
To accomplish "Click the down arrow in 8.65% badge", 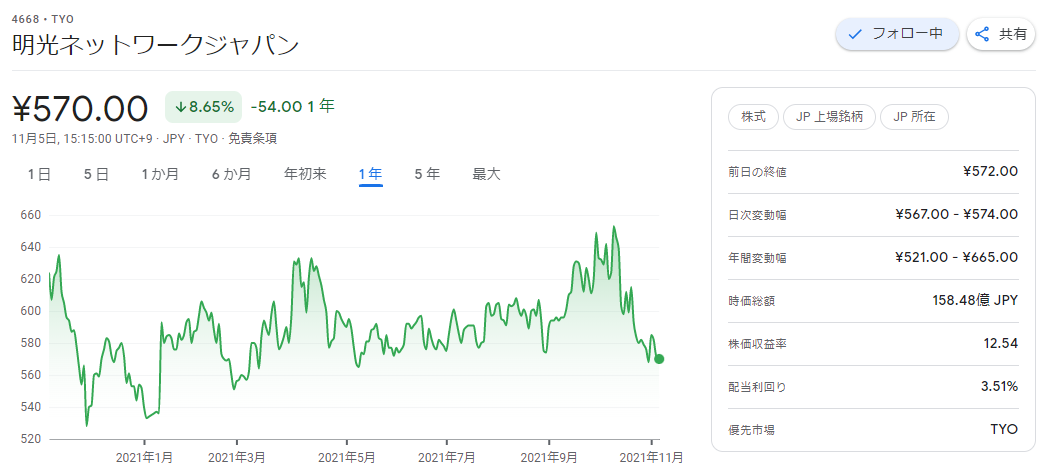I will pyautogui.click(x=180, y=107).
